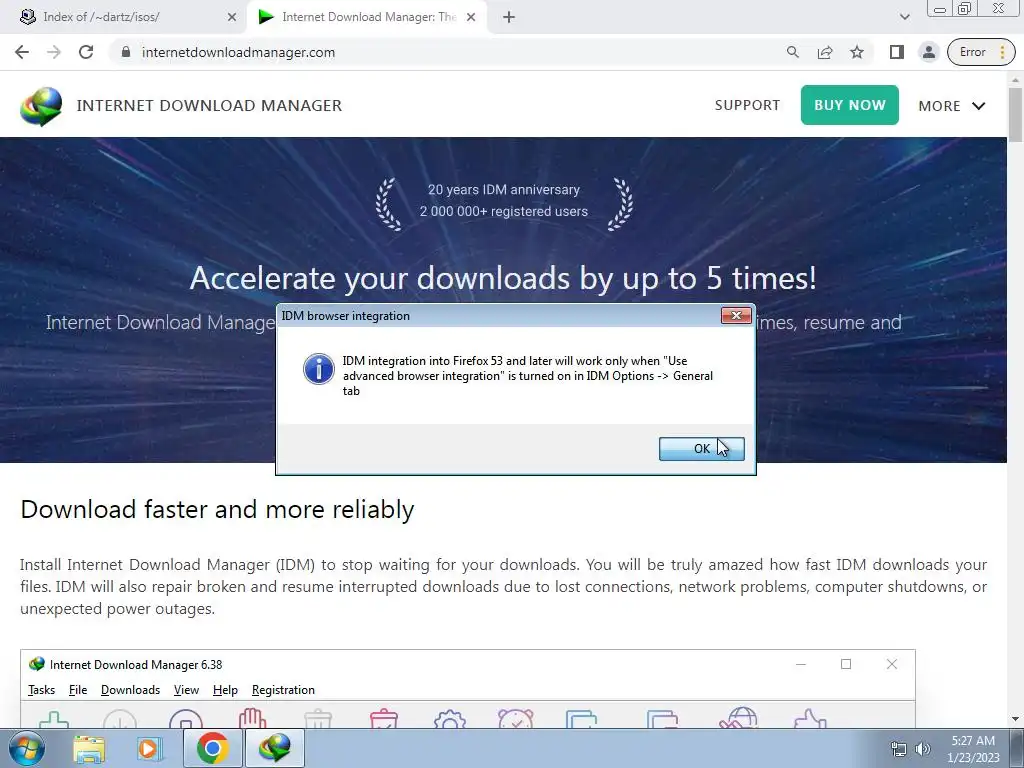
Task: Open the SUPPORT page
Action: point(747,105)
